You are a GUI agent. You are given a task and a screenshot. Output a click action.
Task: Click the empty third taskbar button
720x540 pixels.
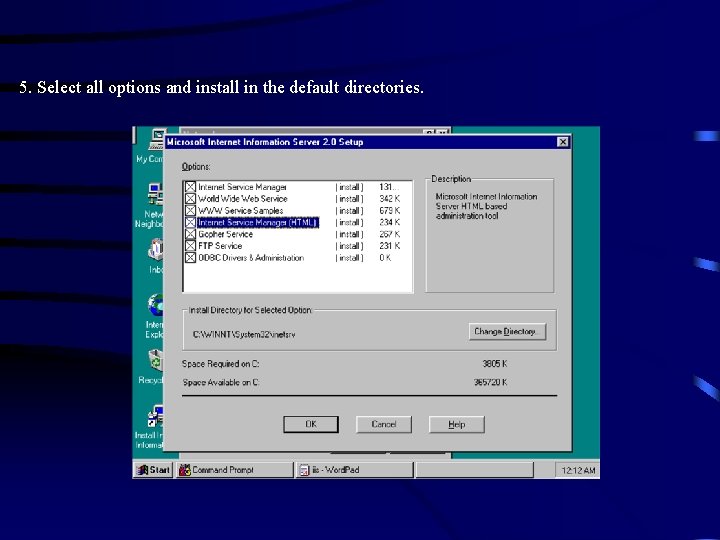[475, 470]
